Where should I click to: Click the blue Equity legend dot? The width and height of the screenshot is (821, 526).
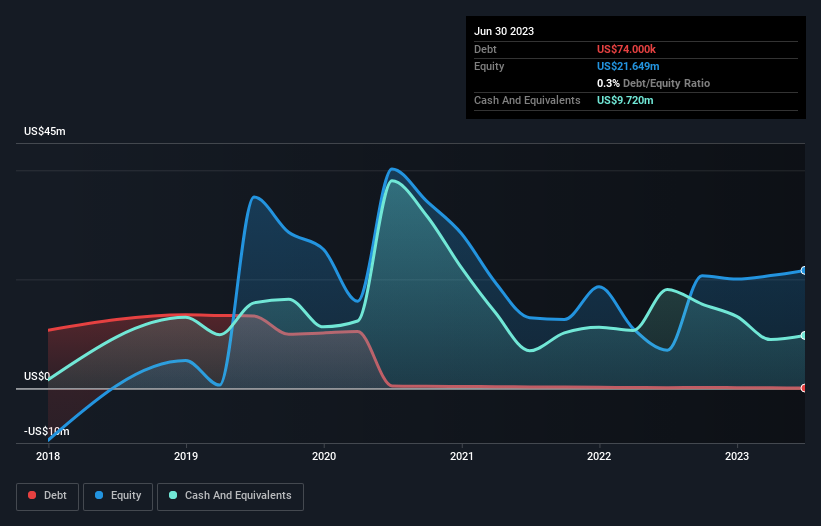tap(99, 495)
